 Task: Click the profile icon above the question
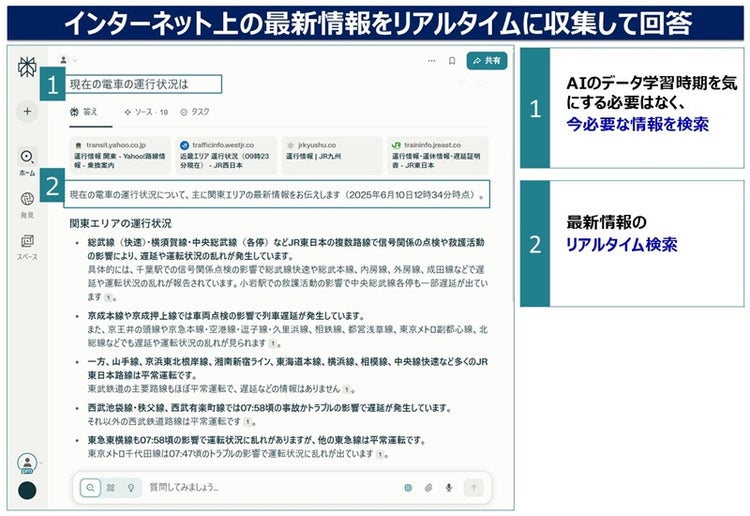(x=63, y=60)
